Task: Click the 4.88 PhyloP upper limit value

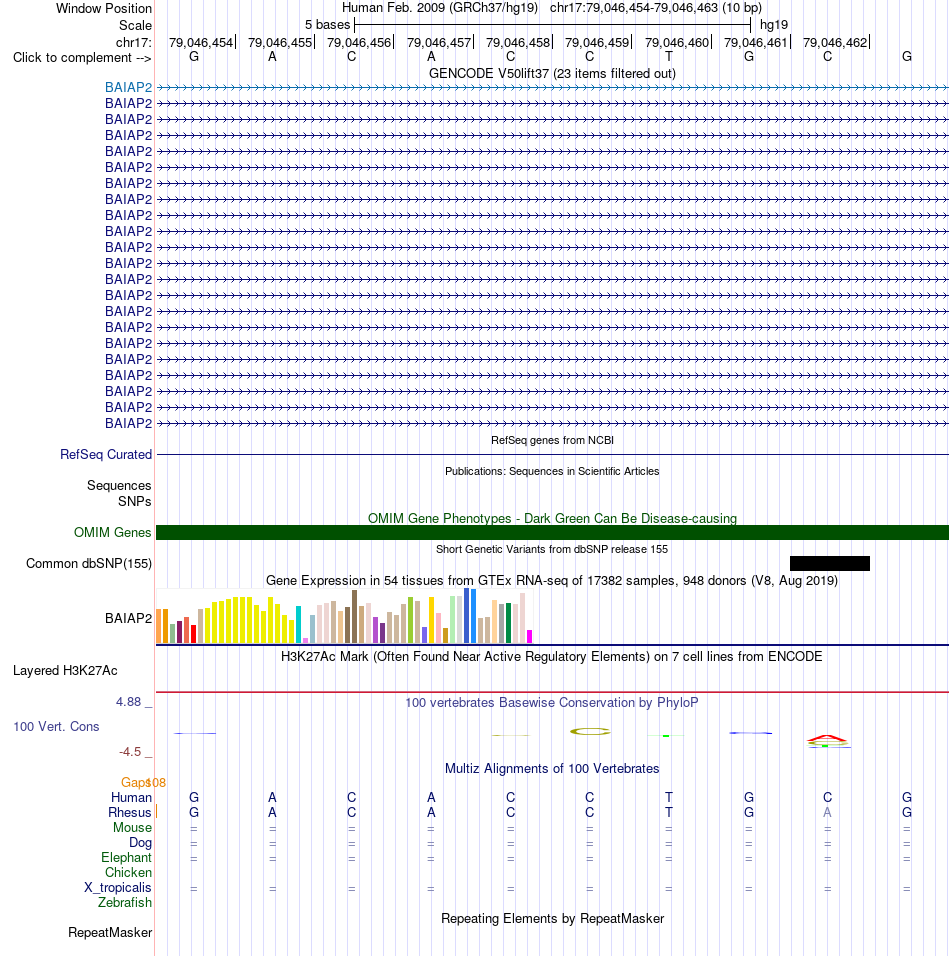Action: 129,702
